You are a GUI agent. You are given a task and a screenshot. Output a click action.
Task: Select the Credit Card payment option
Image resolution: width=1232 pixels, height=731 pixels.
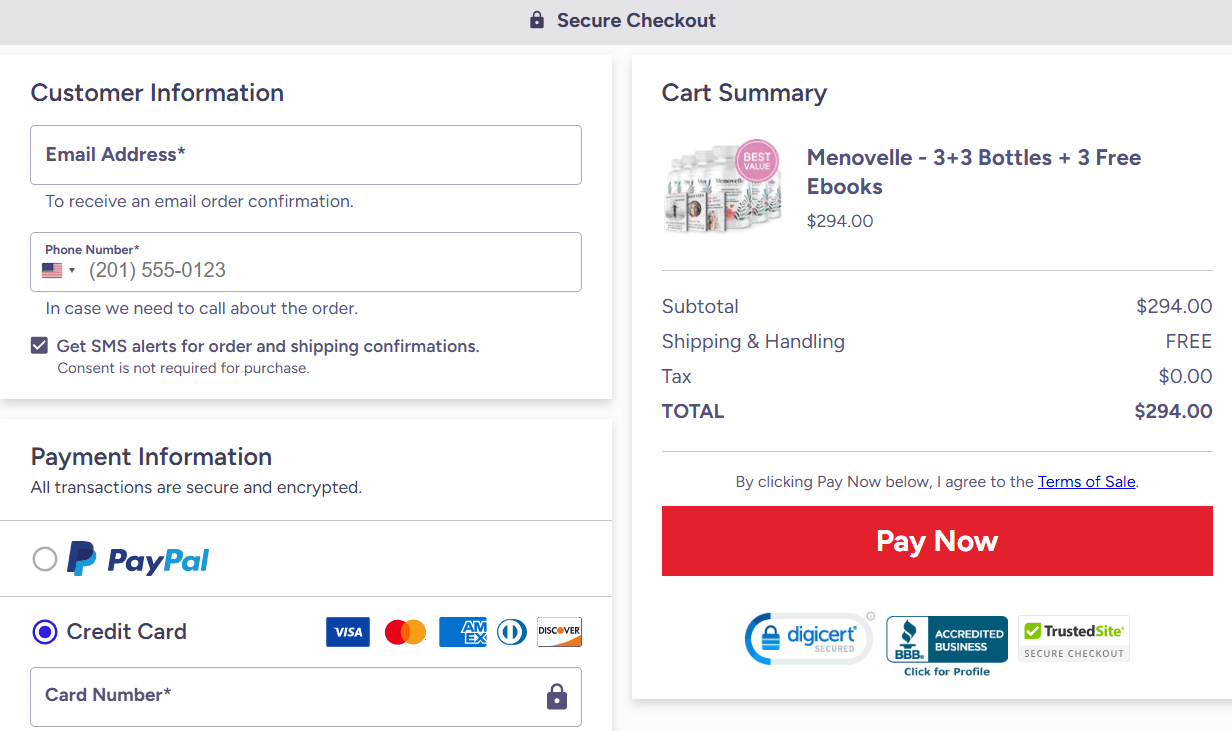[44, 631]
